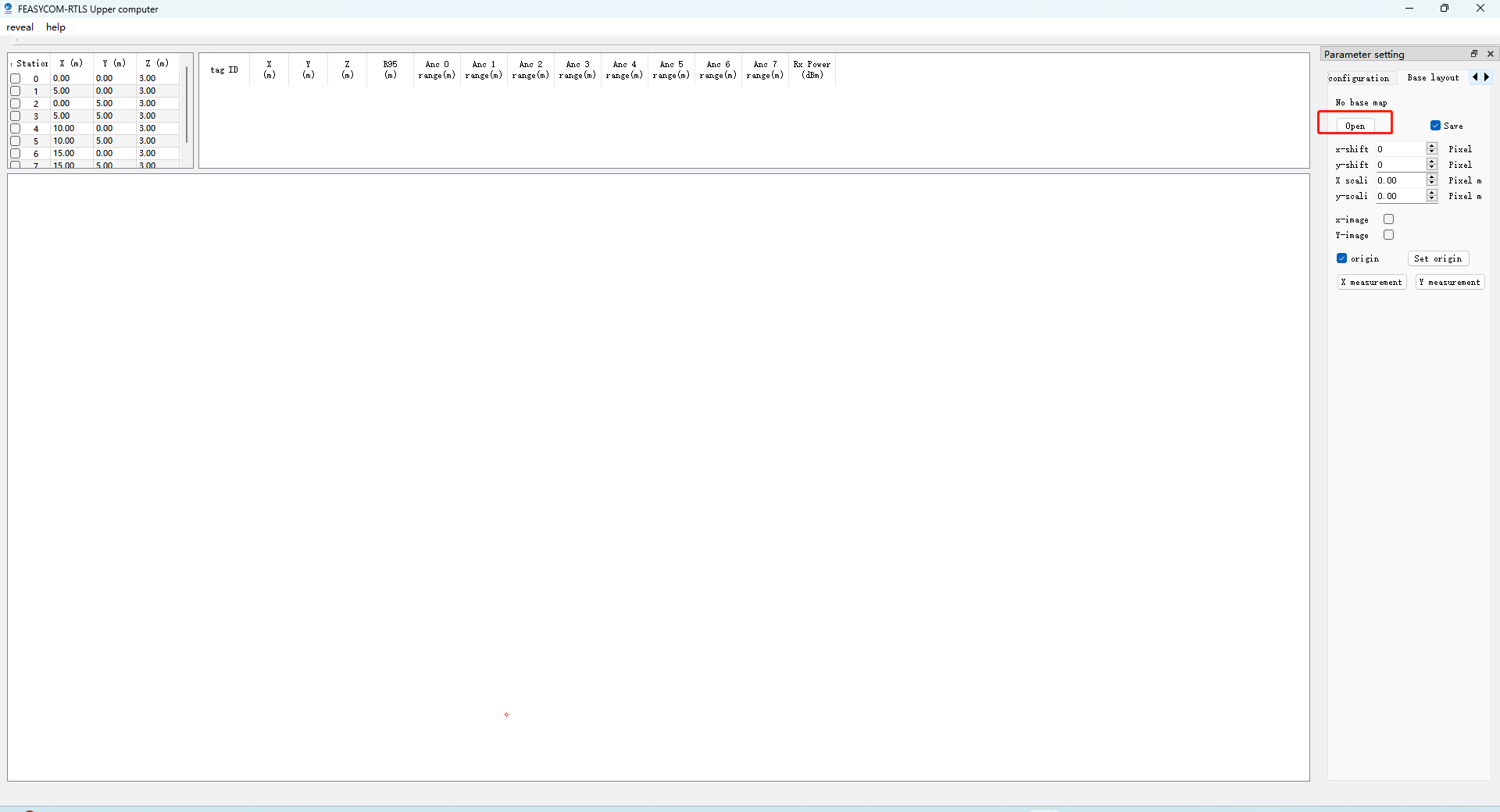The width and height of the screenshot is (1500, 812).
Task: Enable the x-image checkbox
Action: 1389,219
